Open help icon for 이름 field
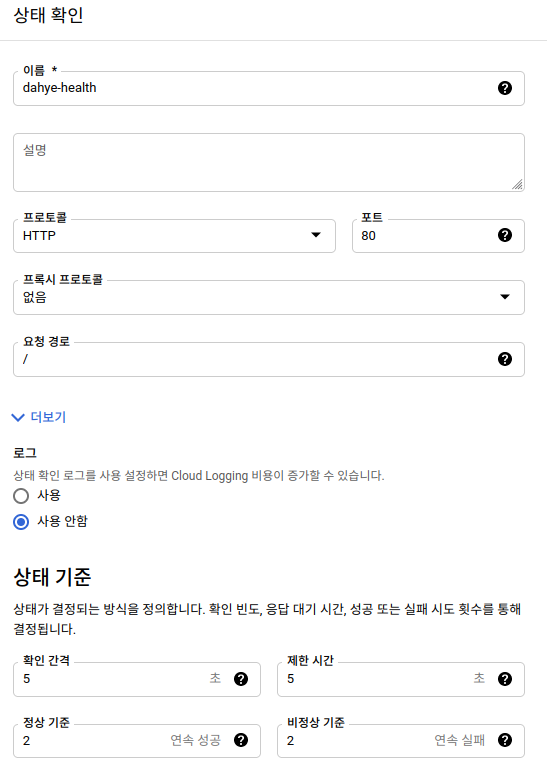Image resolution: width=547 pixels, height=768 pixels. coord(505,88)
